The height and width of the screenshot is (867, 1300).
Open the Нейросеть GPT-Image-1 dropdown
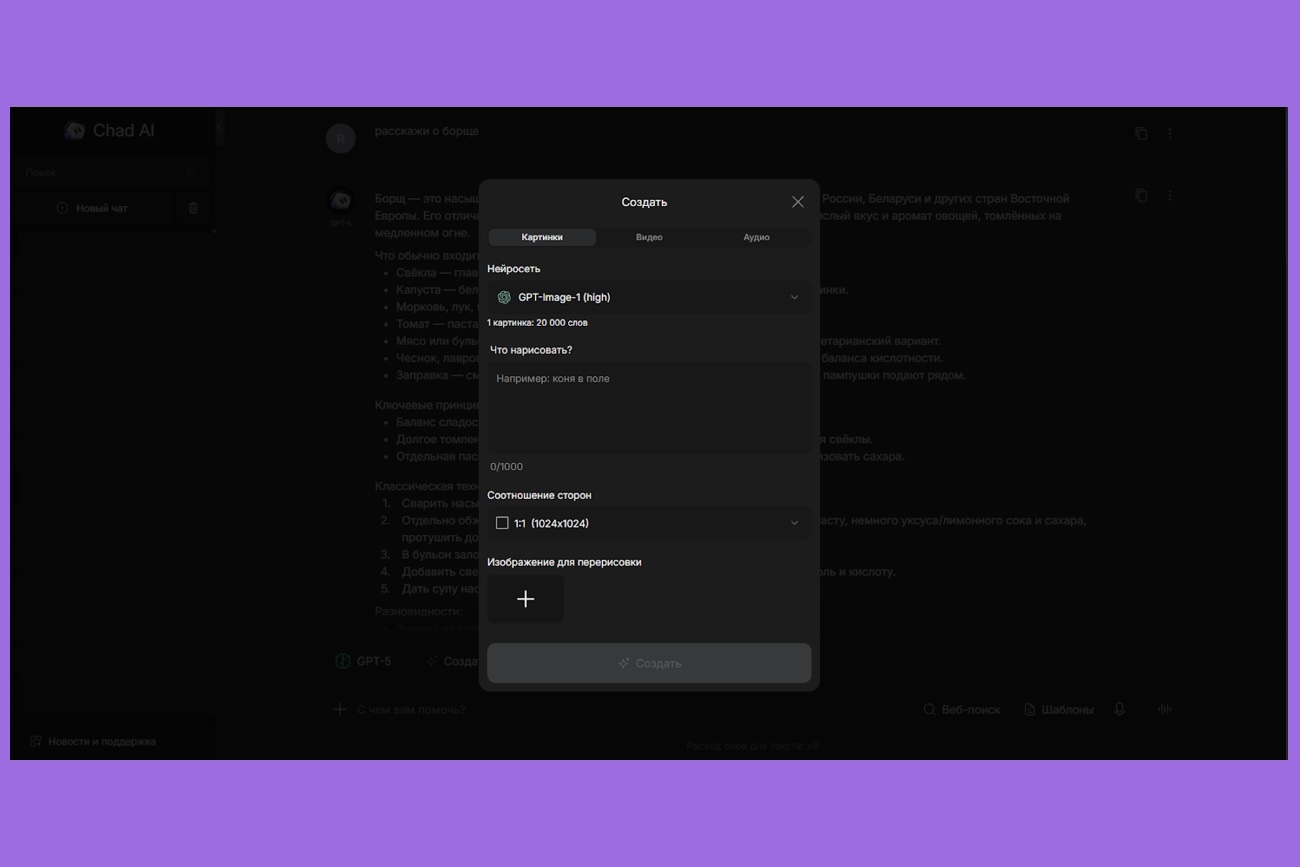point(648,297)
